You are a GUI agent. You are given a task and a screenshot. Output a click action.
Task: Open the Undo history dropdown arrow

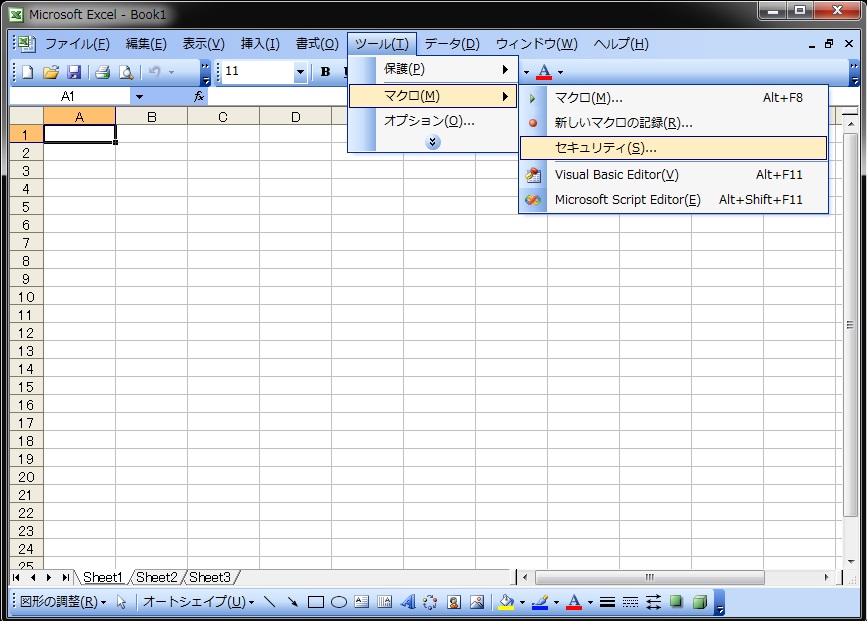(171, 72)
